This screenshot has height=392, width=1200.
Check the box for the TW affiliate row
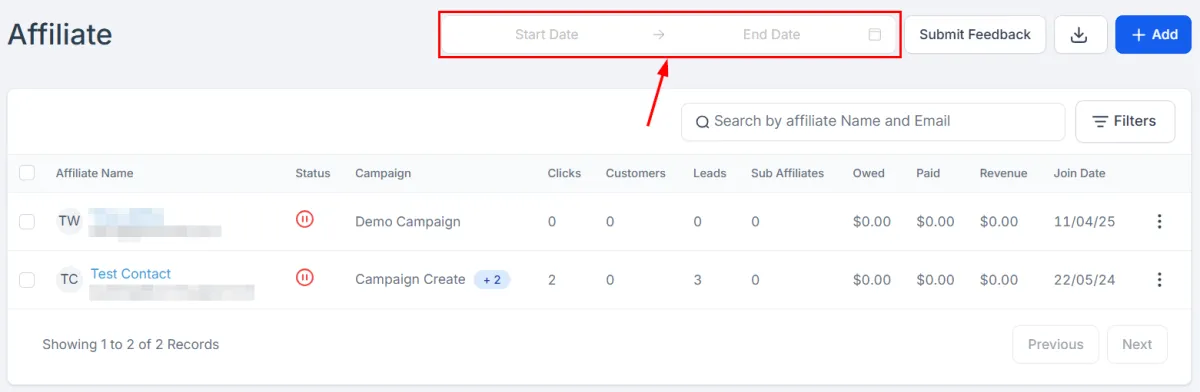coord(27,222)
